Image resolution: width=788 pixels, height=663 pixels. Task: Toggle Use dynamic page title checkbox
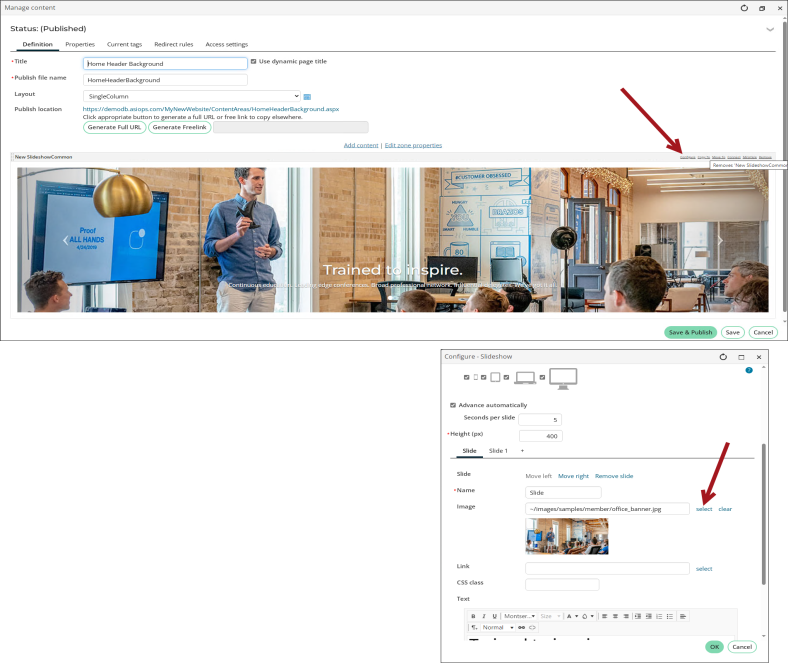[254, 61]
